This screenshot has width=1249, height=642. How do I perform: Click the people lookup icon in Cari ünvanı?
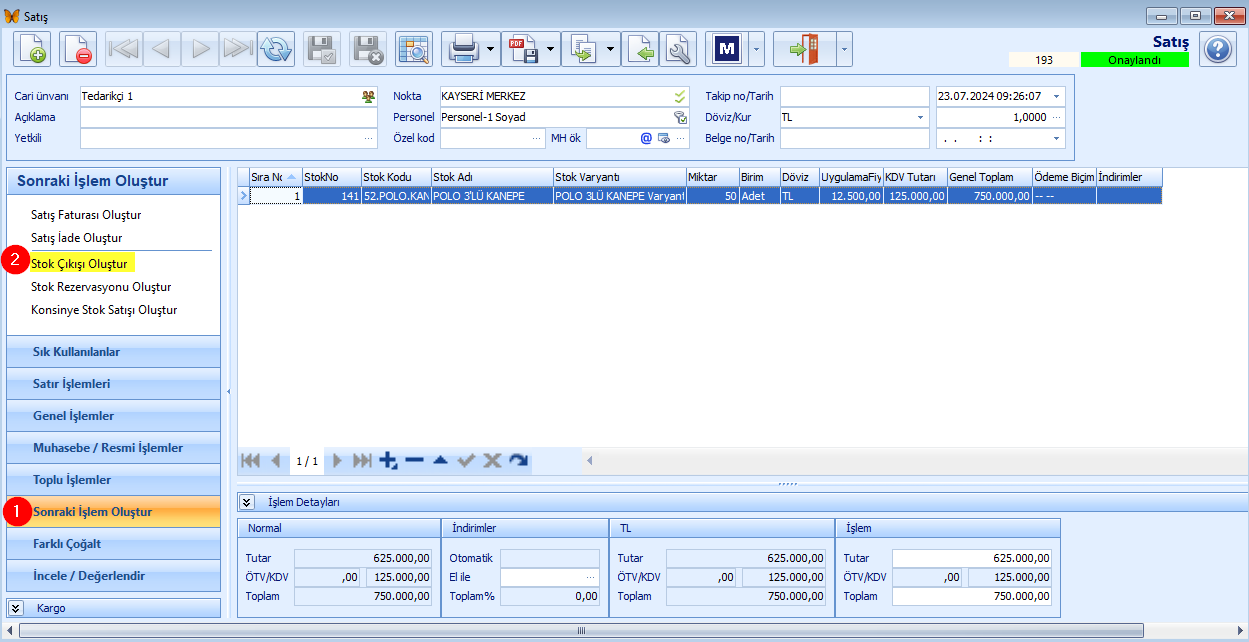click(x=369, y=96)
